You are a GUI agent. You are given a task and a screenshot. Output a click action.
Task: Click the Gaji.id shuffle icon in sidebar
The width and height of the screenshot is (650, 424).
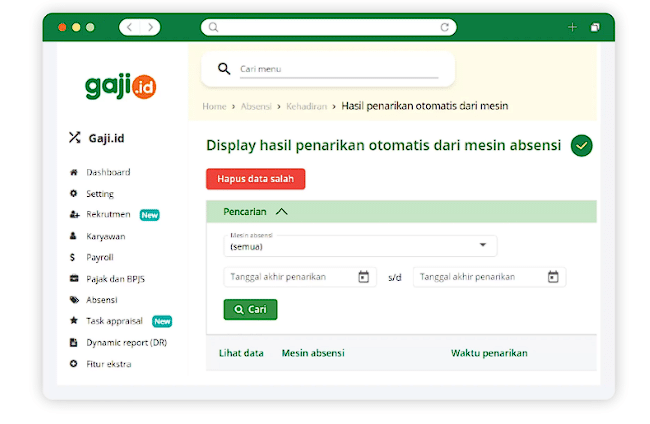point(74,138)
